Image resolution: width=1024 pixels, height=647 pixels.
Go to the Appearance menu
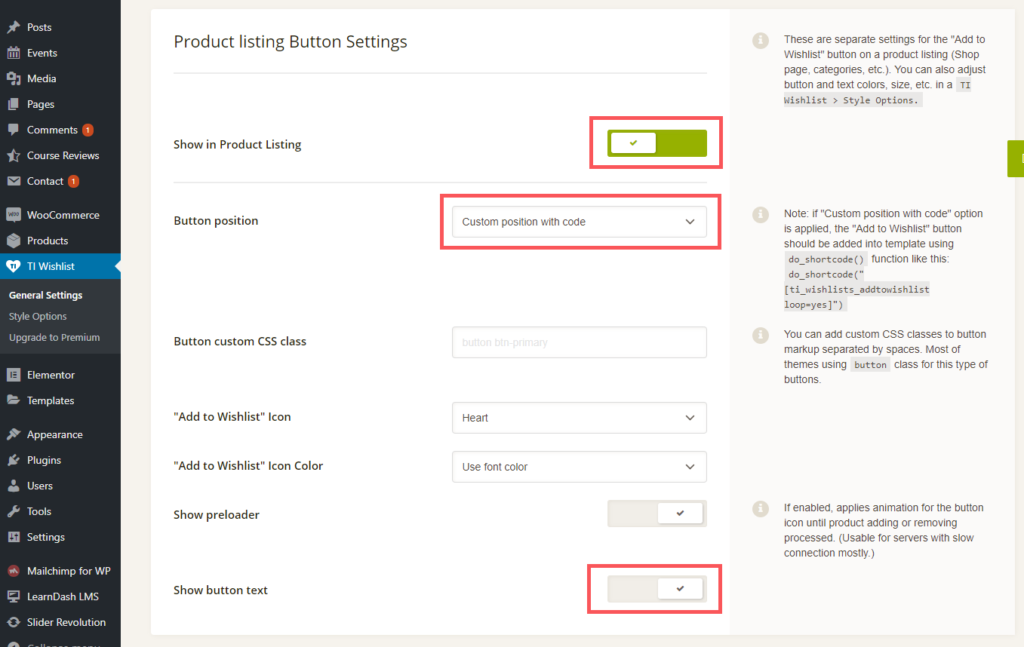coord(54,435)
